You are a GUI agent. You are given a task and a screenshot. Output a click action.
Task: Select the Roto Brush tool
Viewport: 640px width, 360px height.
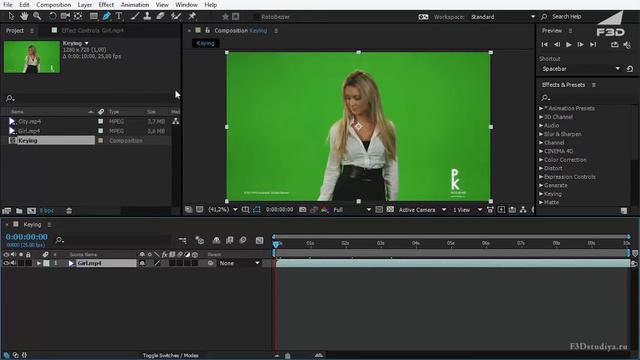pos(176,16)
